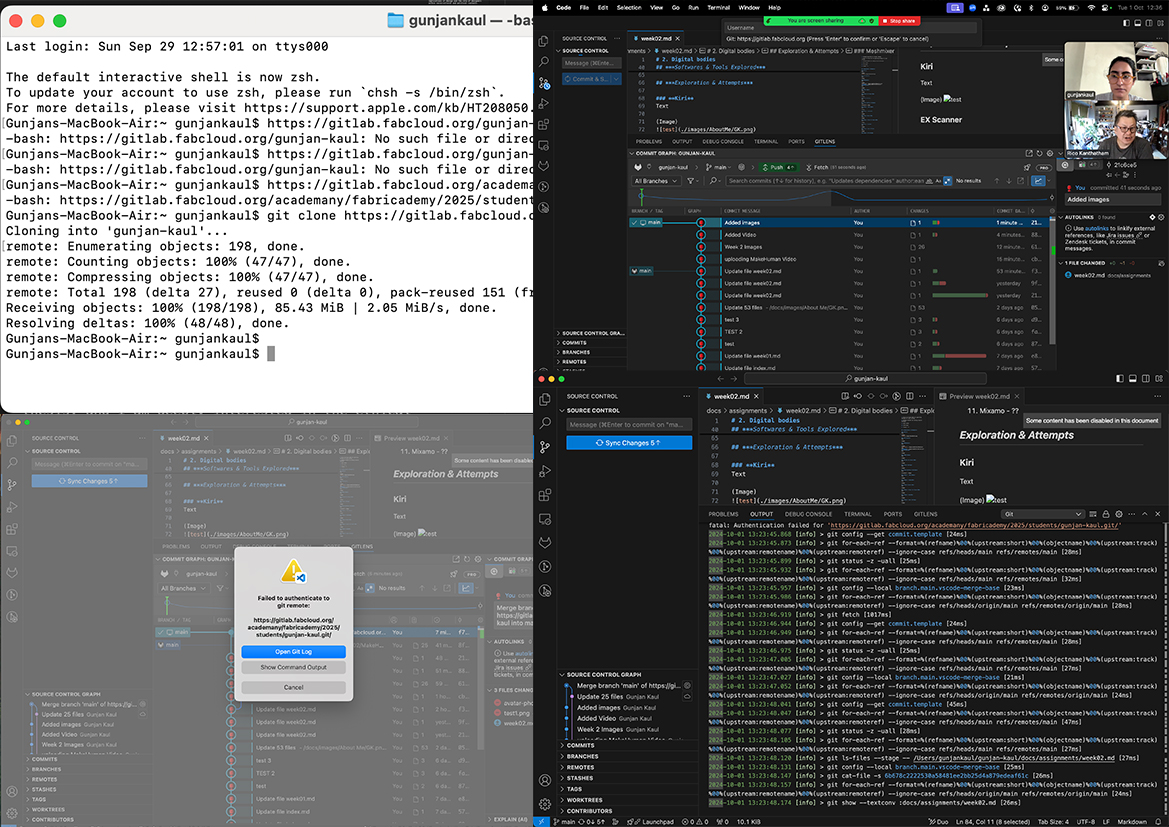Screen dimensions: 1169x827
Task: Open Remote Explorer icon in bottom-right VS Code window
Action: click(545, 519)
